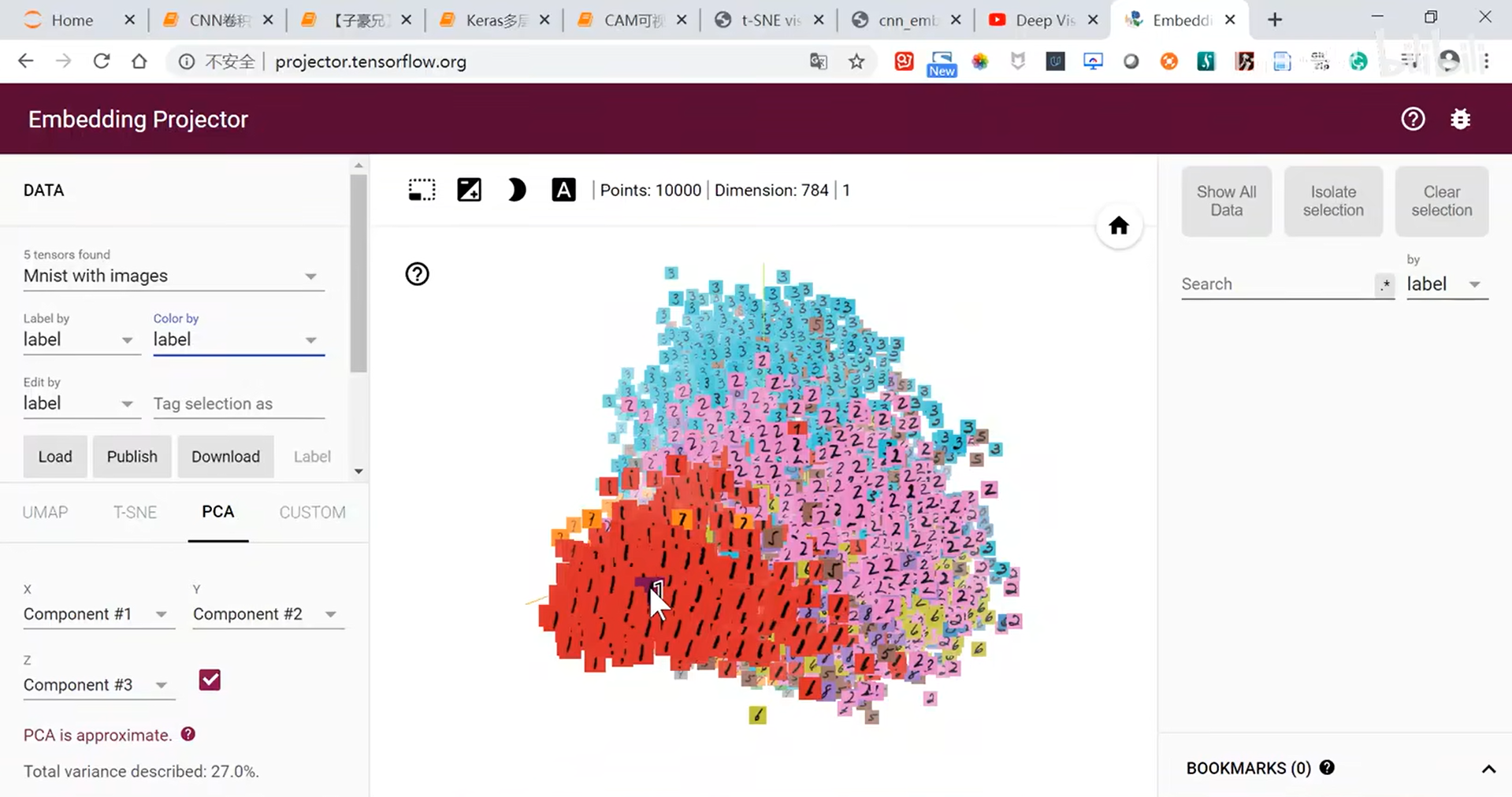Click the 'Points: 10000' text
Image resolution: width=1512 pixels, height=797 pixels.
pos(650,190)
